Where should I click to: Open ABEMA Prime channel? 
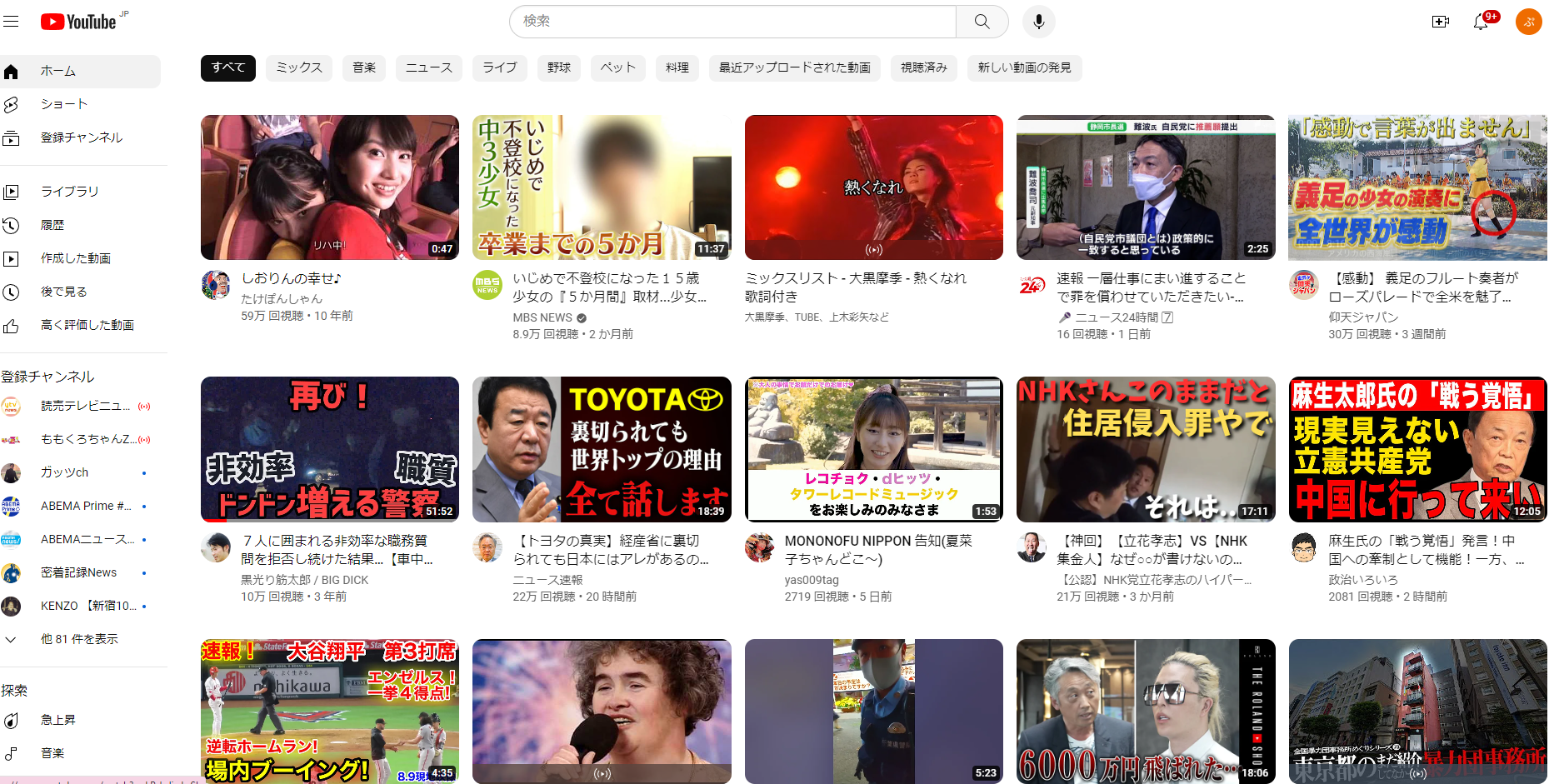pos(80,507)
